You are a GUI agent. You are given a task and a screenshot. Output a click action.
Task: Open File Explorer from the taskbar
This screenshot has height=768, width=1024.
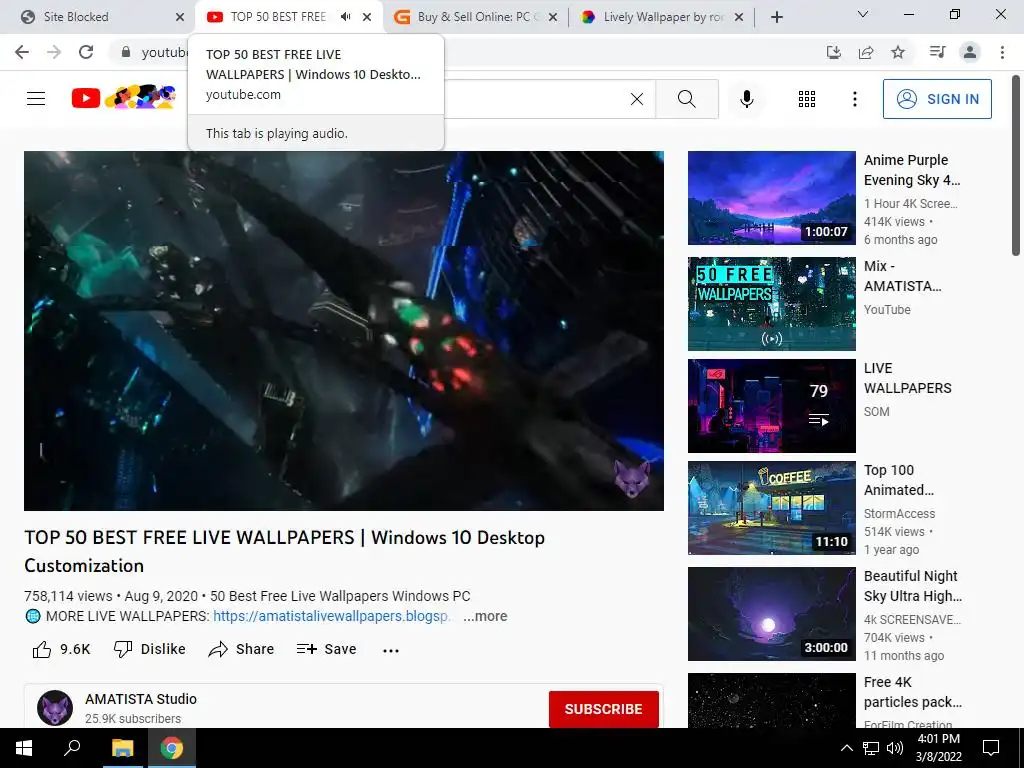(122, 748)
